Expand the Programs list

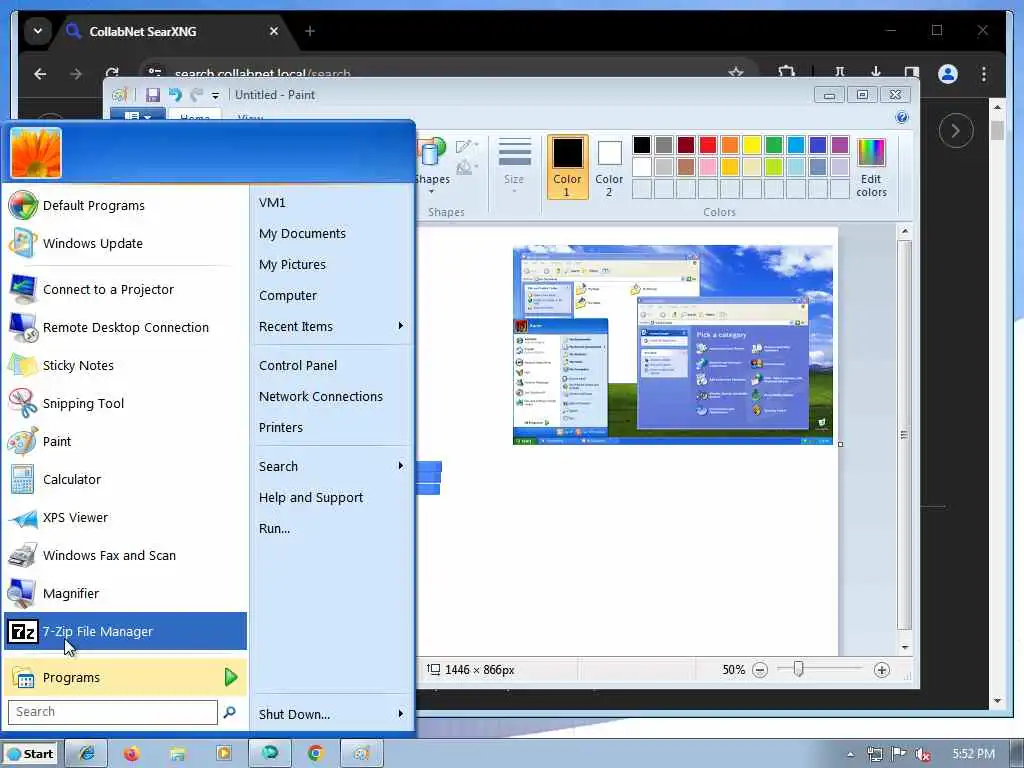125,677
